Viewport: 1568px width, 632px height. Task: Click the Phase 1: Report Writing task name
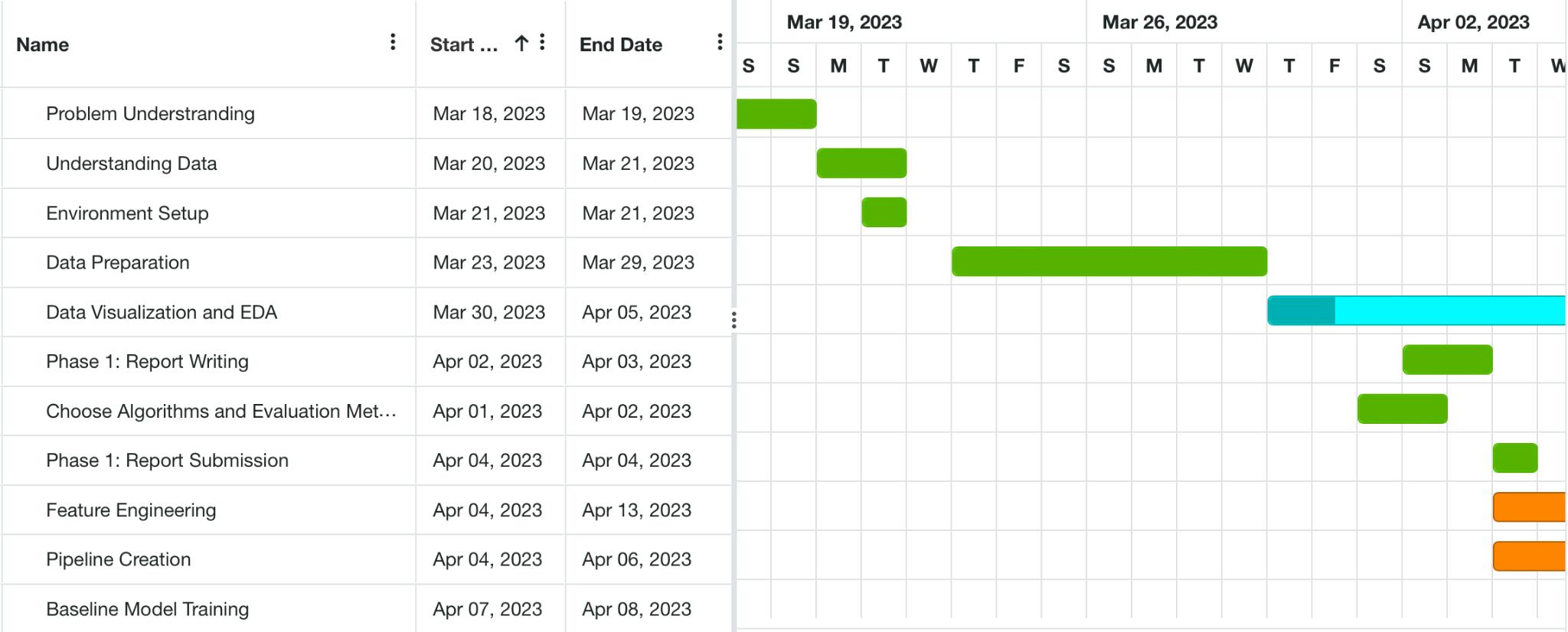pyautogui.click(x=147, y=361)
